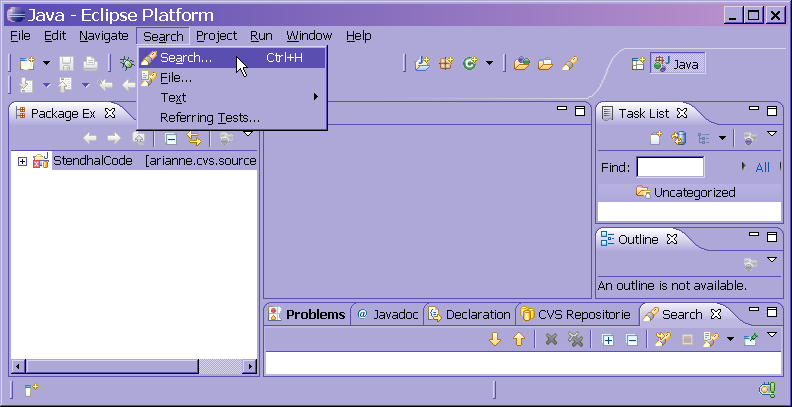Click the New Java Package icon

[446, 64]
